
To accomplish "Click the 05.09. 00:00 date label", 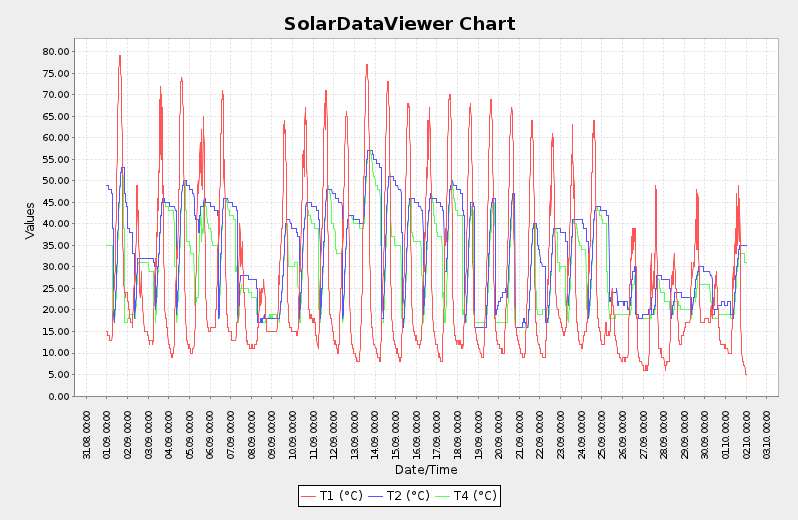I will (x=189, y=435).
